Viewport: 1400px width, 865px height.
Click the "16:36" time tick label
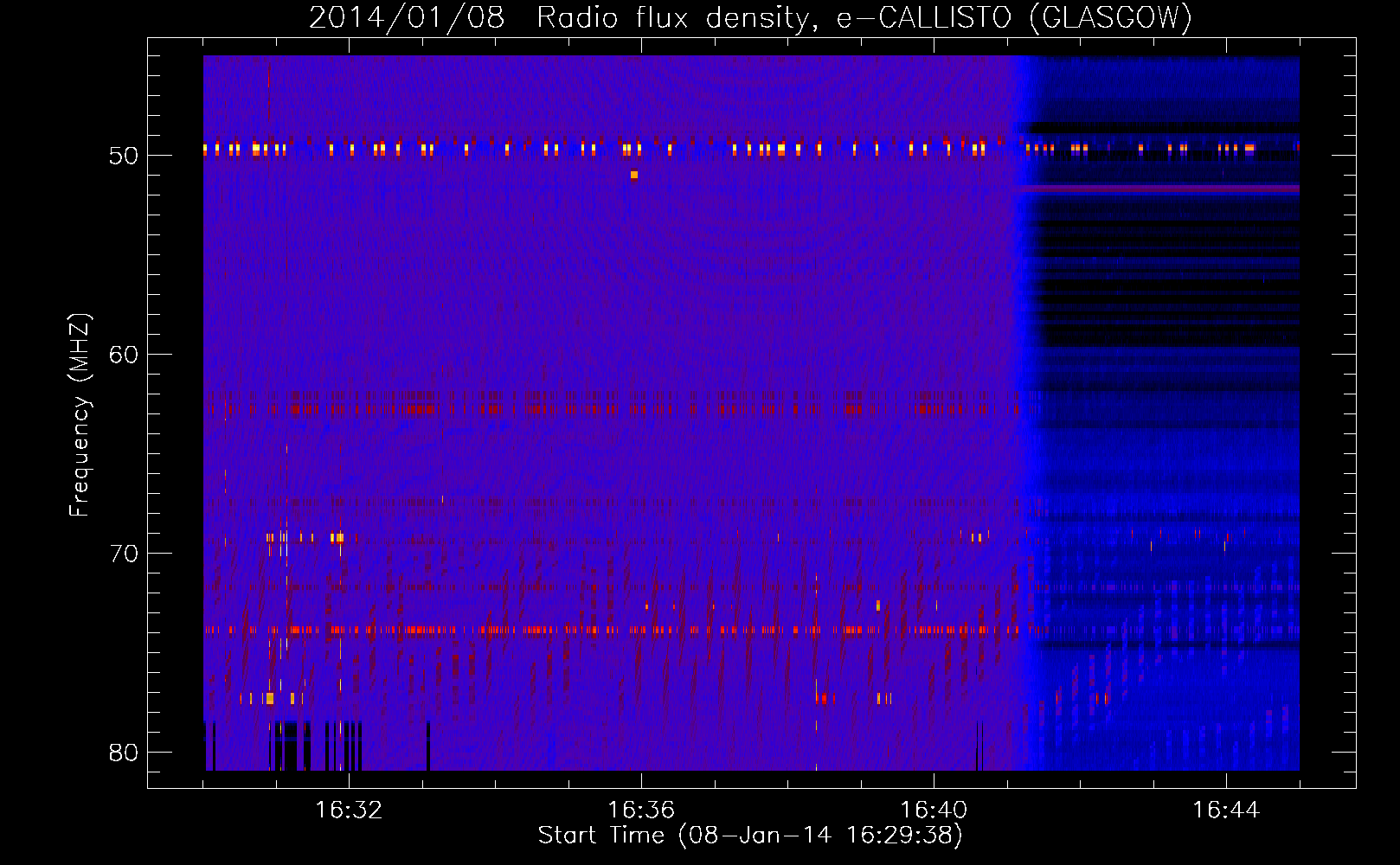(x=641, y=811)
